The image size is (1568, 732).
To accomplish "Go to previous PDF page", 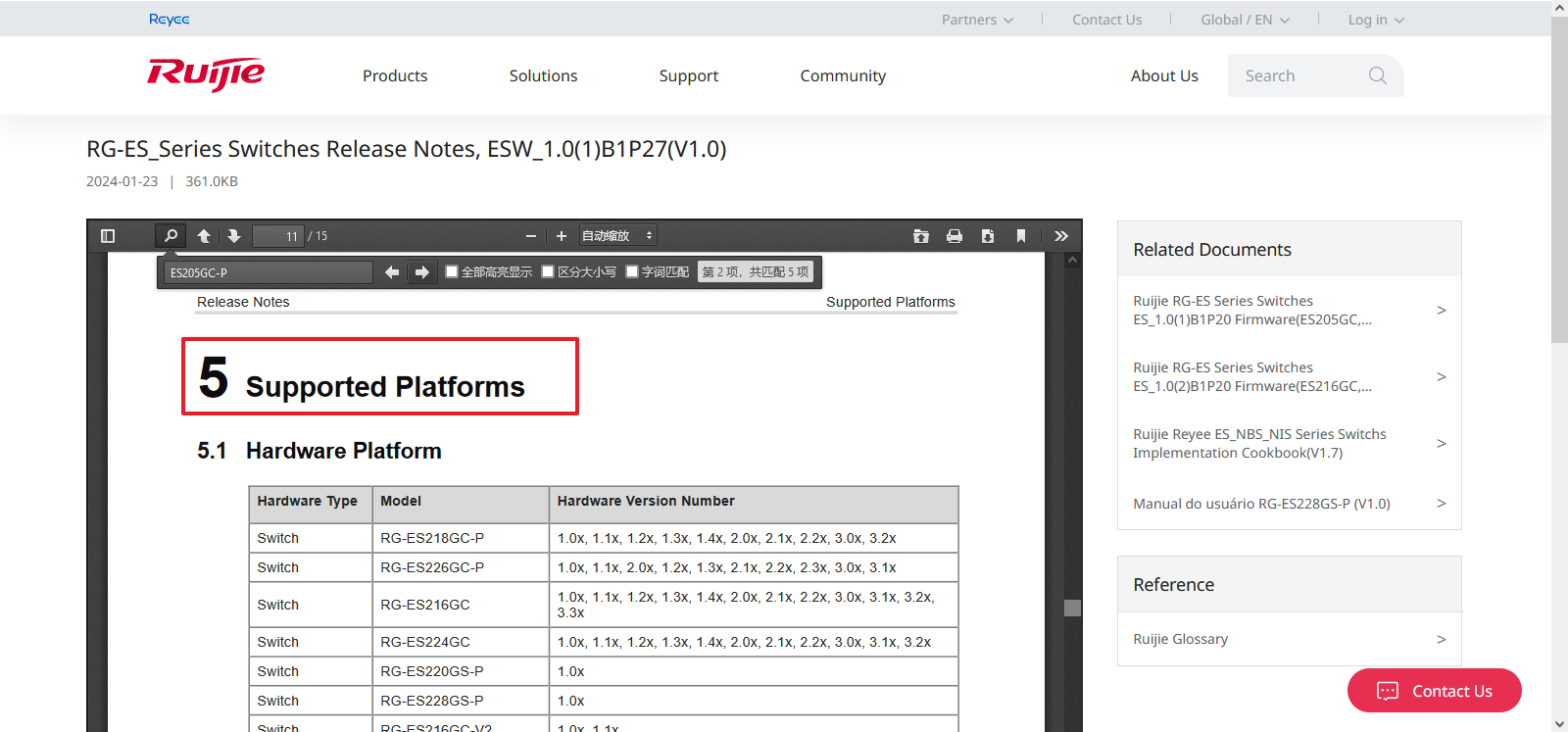I will pyautogui.click(x=204, y=236).
